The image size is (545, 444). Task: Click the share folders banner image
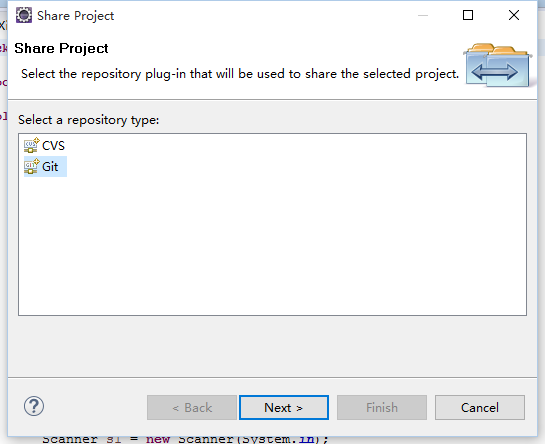(497, 65)
